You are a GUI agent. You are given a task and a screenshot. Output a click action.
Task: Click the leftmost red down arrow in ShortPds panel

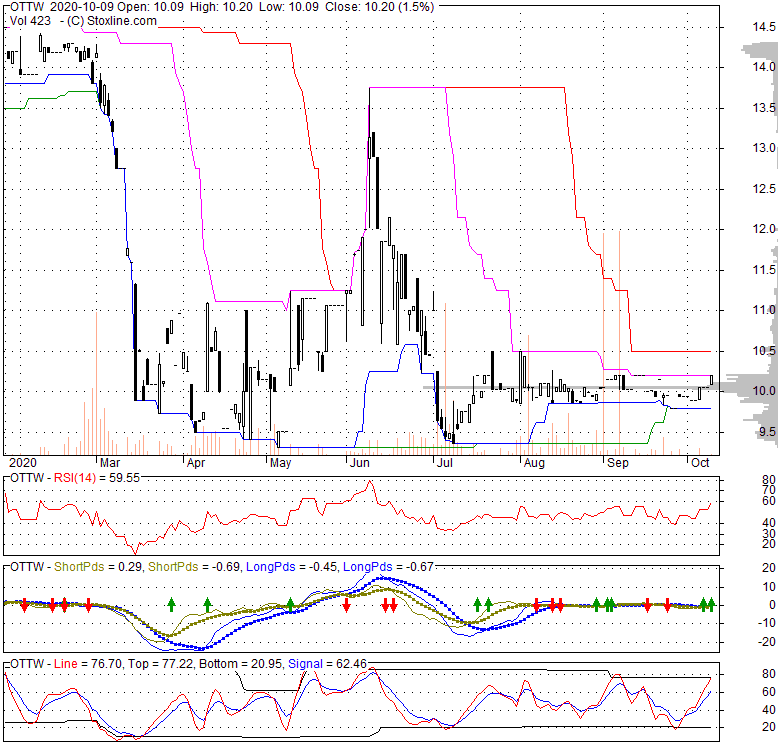pyautogui.click(x=24, y=606)
